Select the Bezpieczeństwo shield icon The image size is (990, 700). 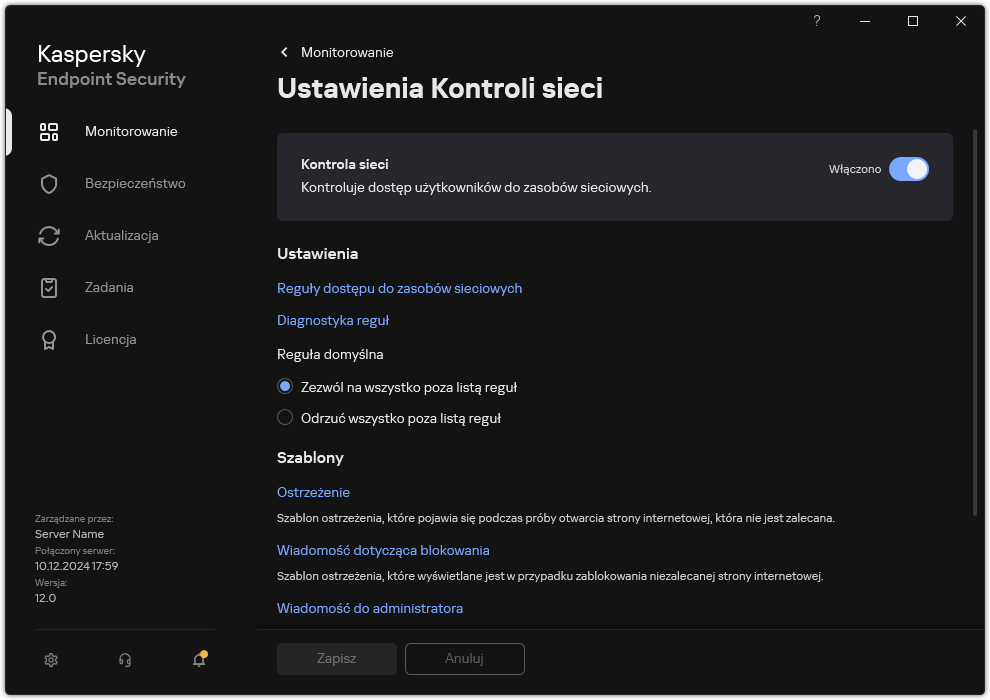tap(49, 183)
